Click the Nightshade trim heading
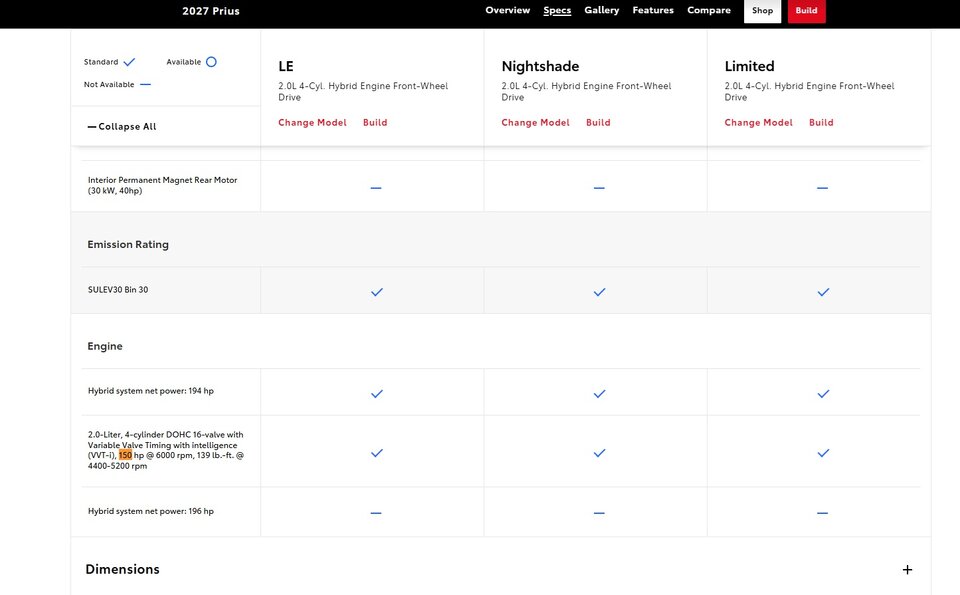The height and width of the screenshot is (595, 960). click(x=540, y=66)
